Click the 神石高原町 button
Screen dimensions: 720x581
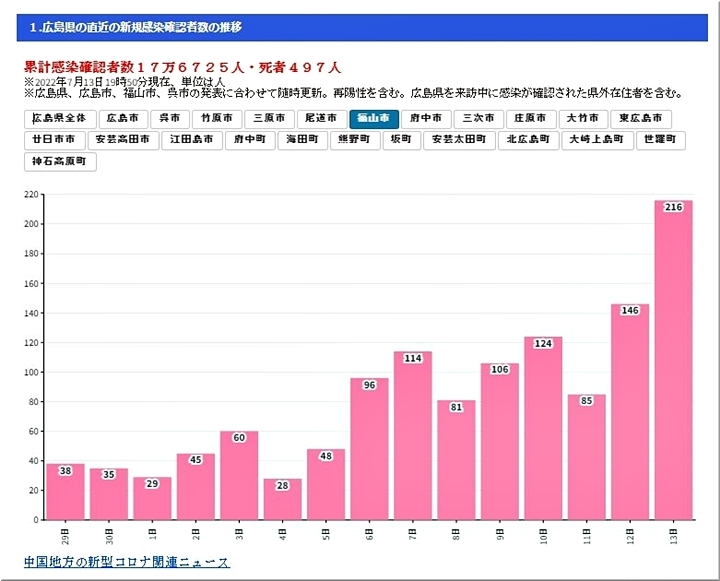pos(59,161)
